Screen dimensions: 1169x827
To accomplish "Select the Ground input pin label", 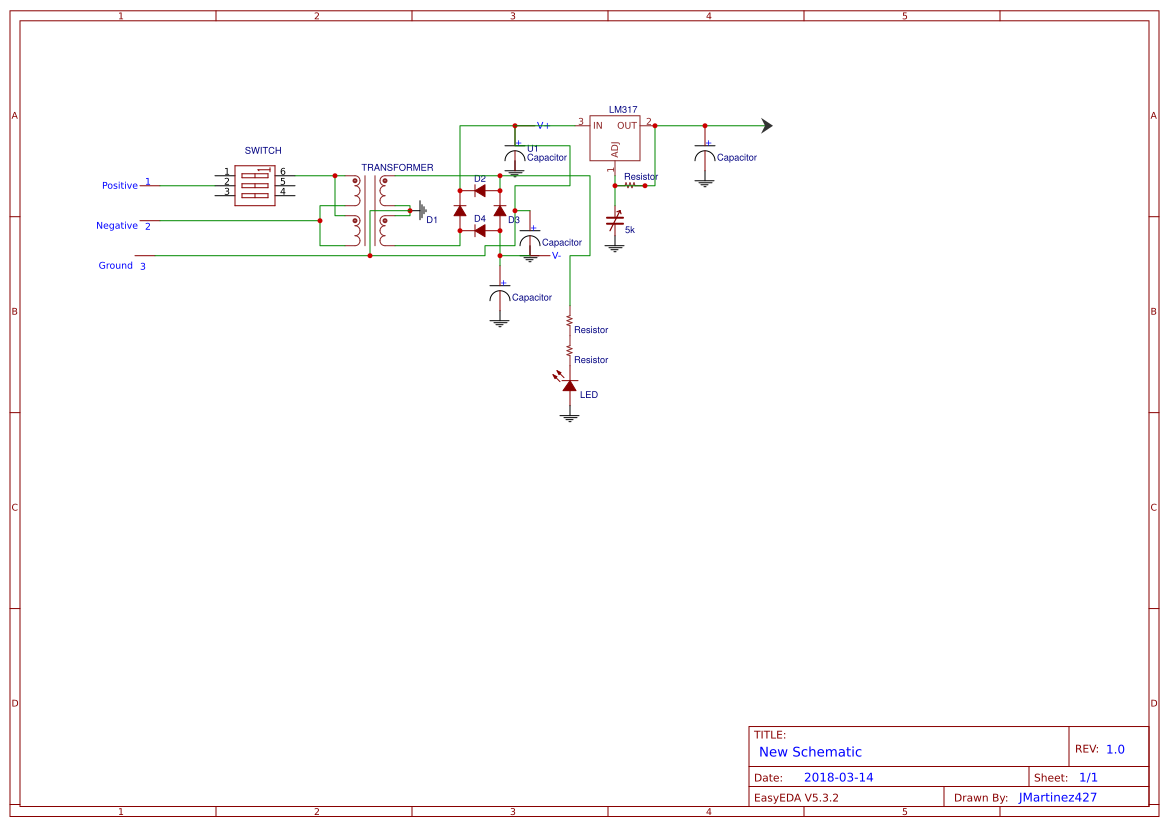I will point(116,265).
